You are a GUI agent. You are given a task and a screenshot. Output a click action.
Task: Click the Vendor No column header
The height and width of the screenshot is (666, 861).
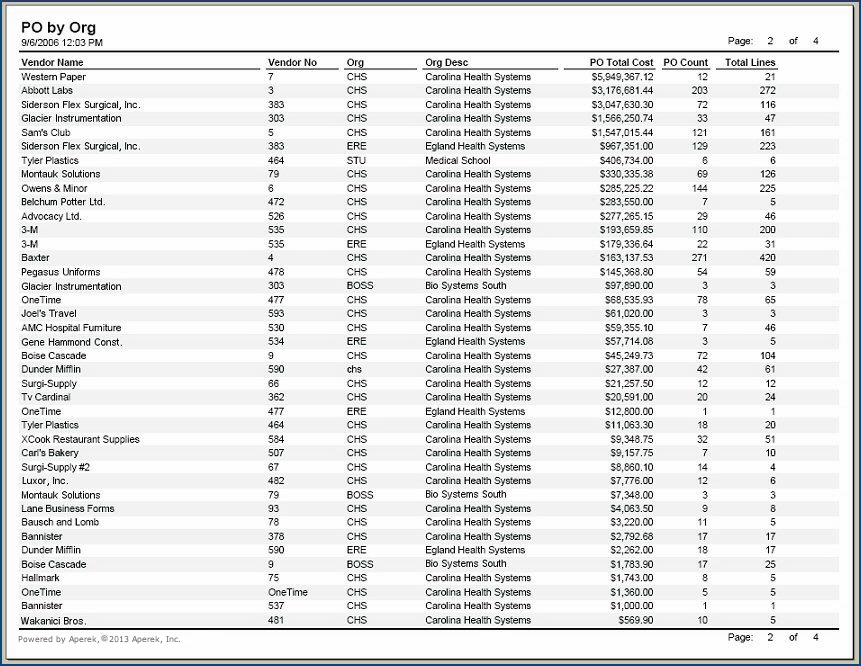[x=292, y=63]
